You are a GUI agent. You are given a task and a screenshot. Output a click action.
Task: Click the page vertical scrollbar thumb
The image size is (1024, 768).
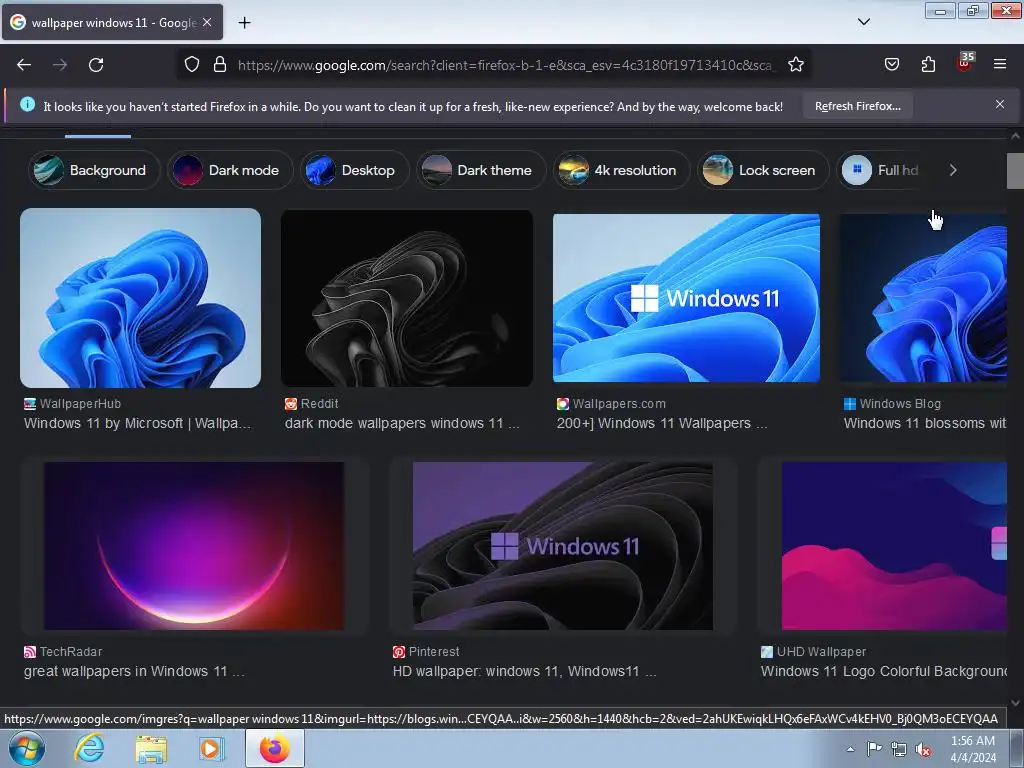point(1015,171)
